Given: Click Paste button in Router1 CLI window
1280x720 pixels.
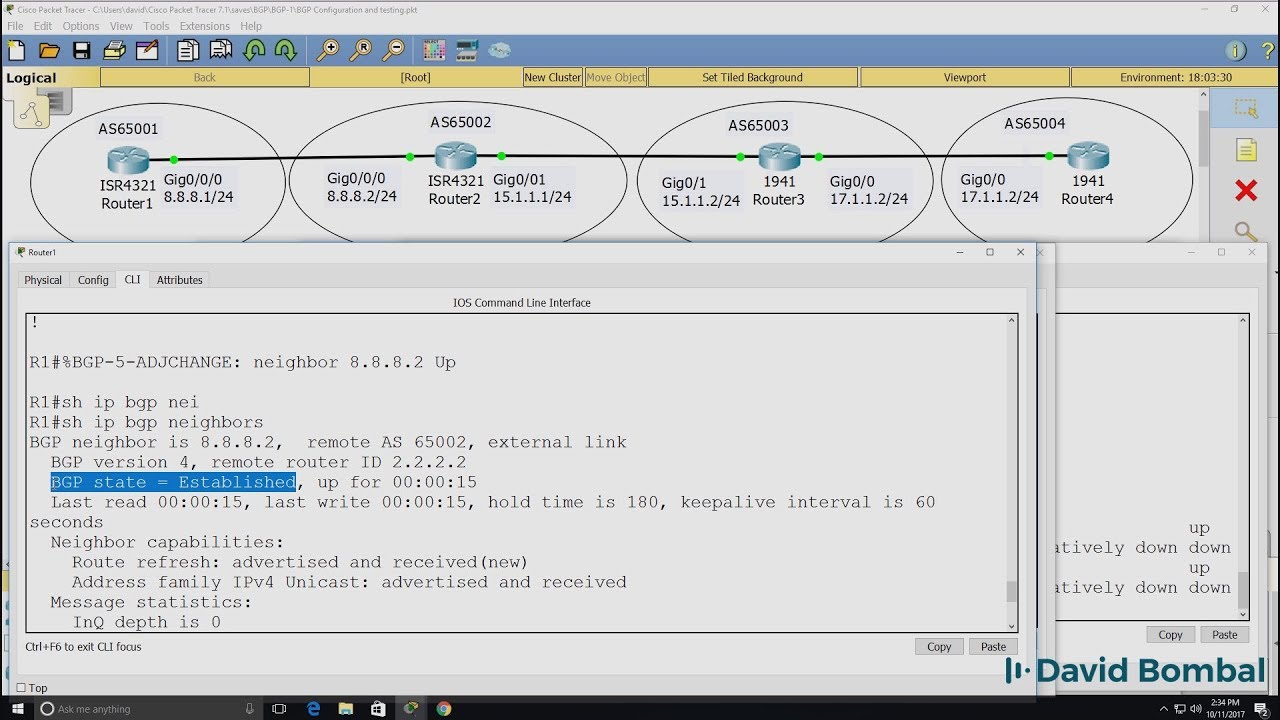Looking at the screenshot, I should click(x=993, y=647).
